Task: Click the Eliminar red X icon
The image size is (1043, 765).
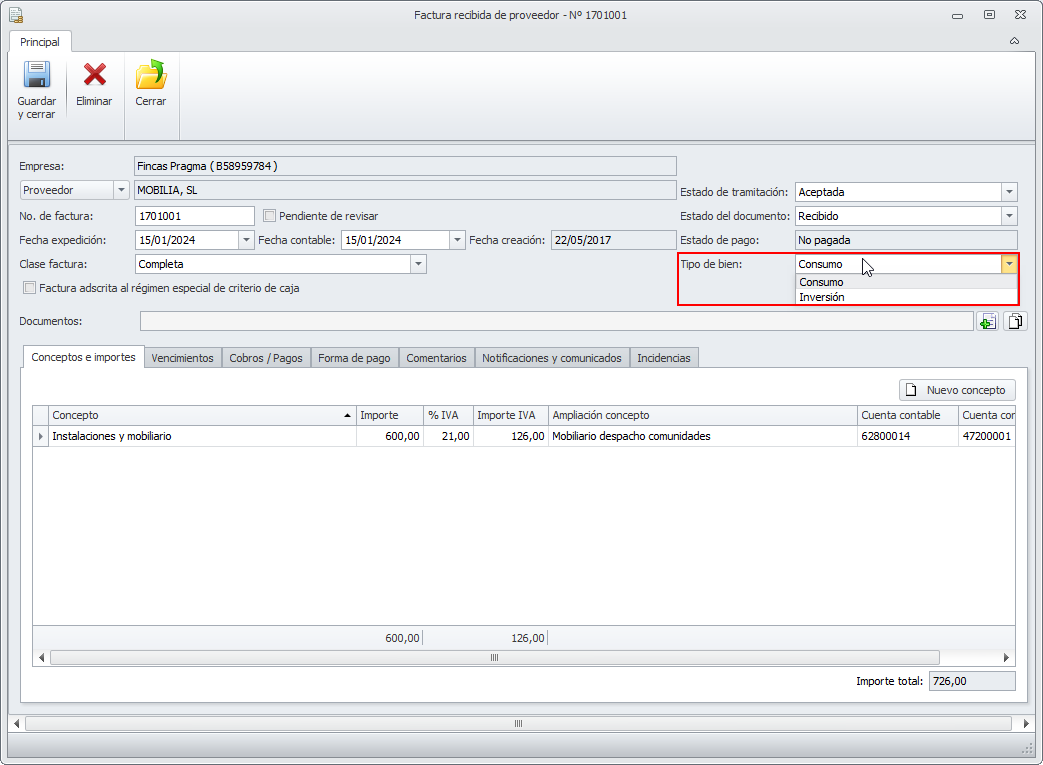Action: tap(94, 76)
